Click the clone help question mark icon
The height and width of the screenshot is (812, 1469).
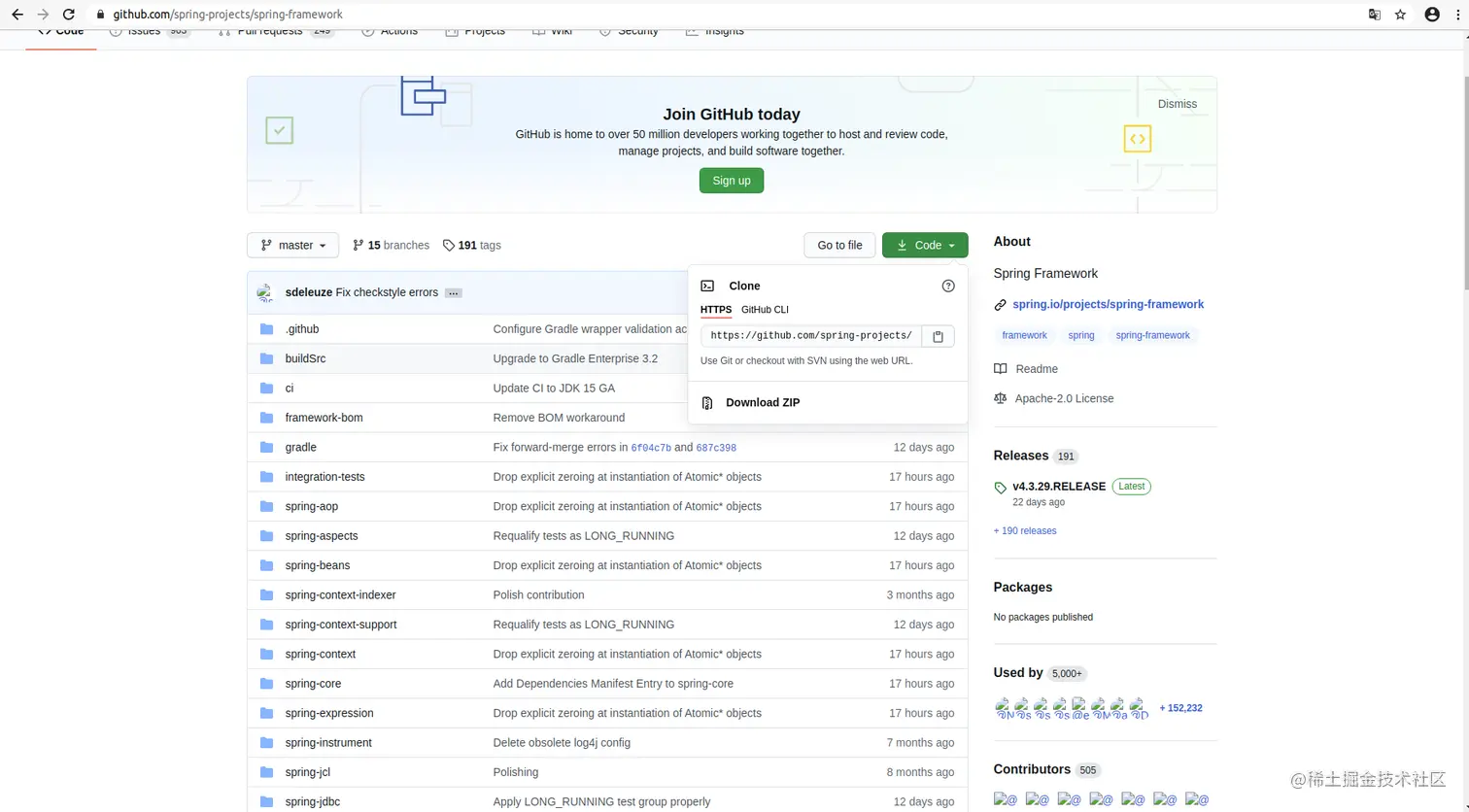coord(948,286)
